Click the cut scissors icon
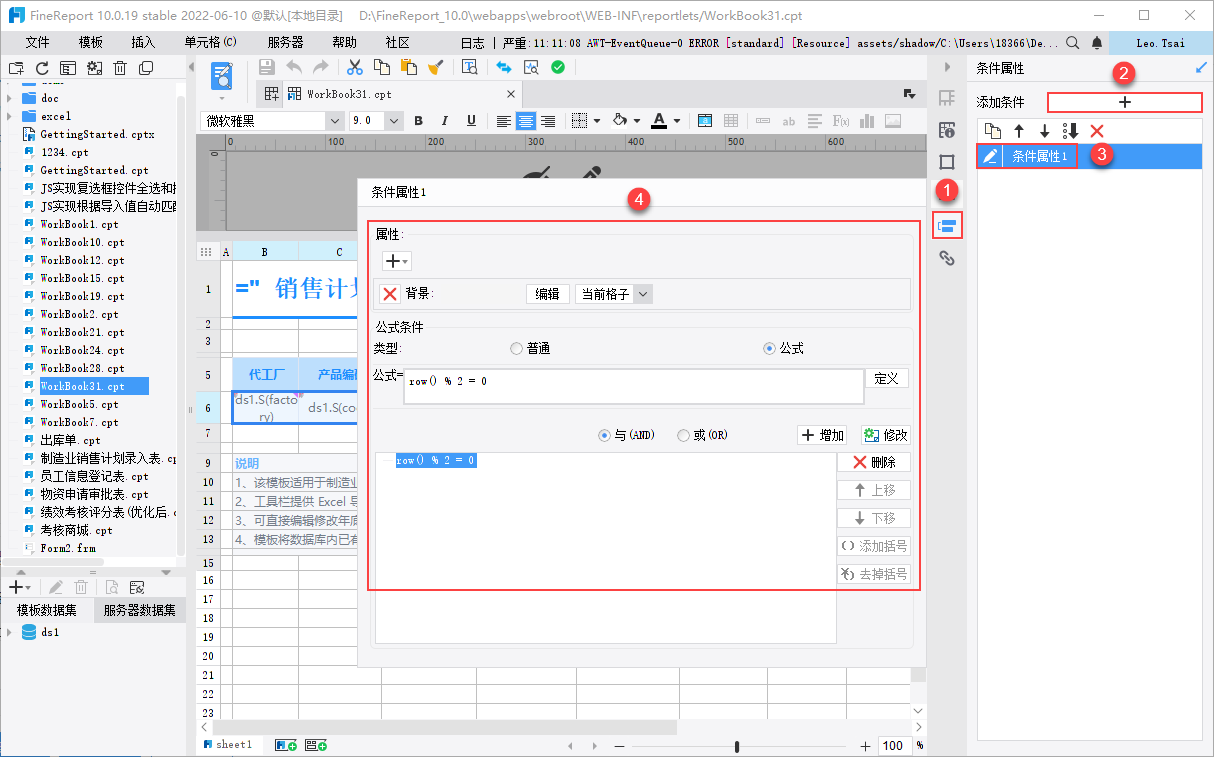 coord(354,67)
